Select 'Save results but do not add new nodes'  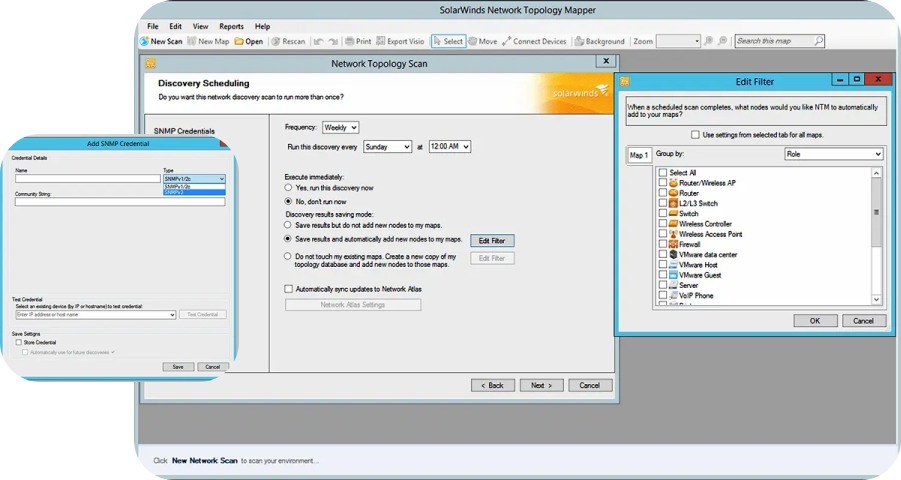click(288, 225)
